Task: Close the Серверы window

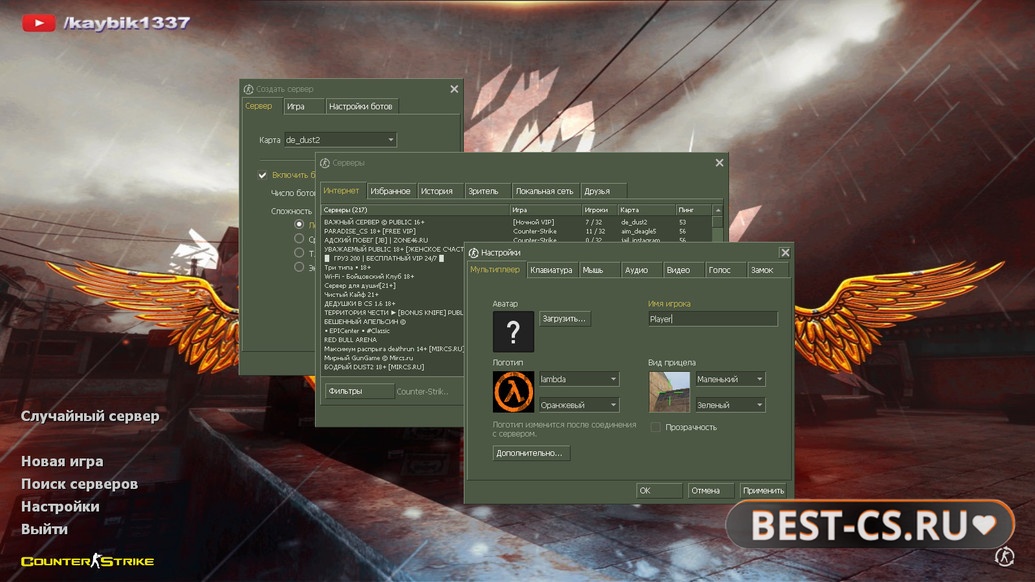Action: click(x=719, y=162)
